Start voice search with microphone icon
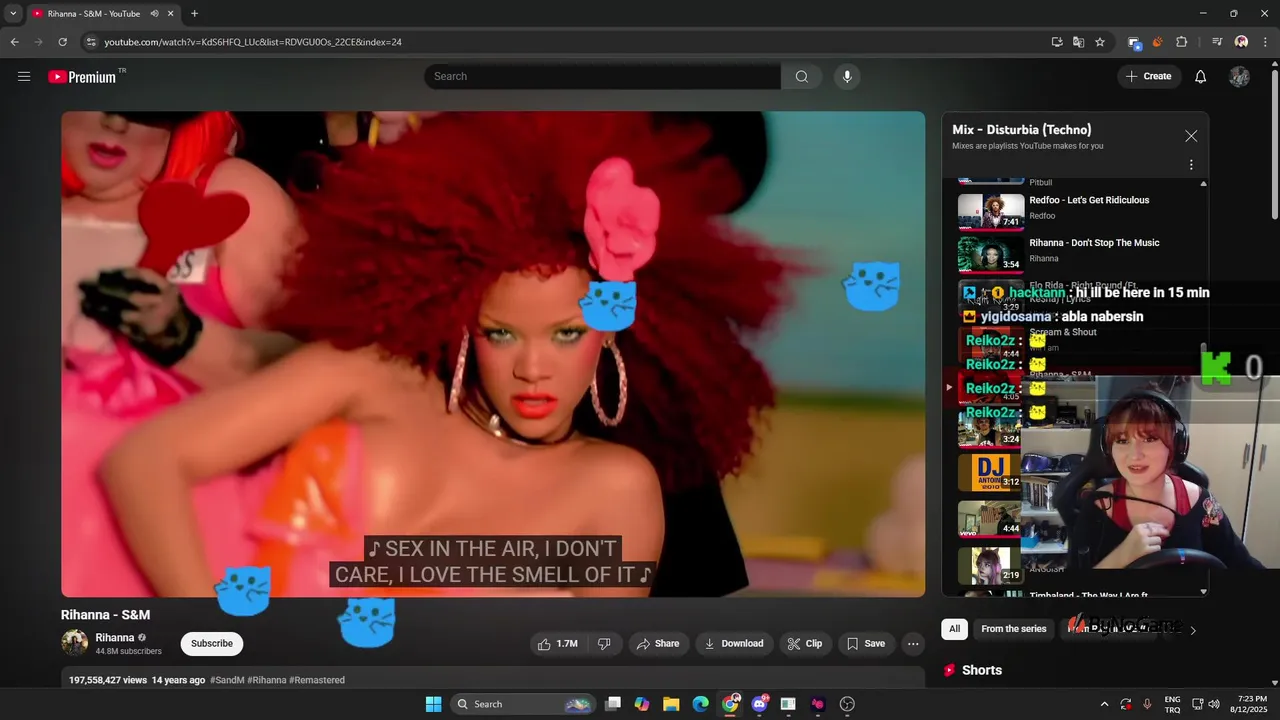 (x=847, y=76)
